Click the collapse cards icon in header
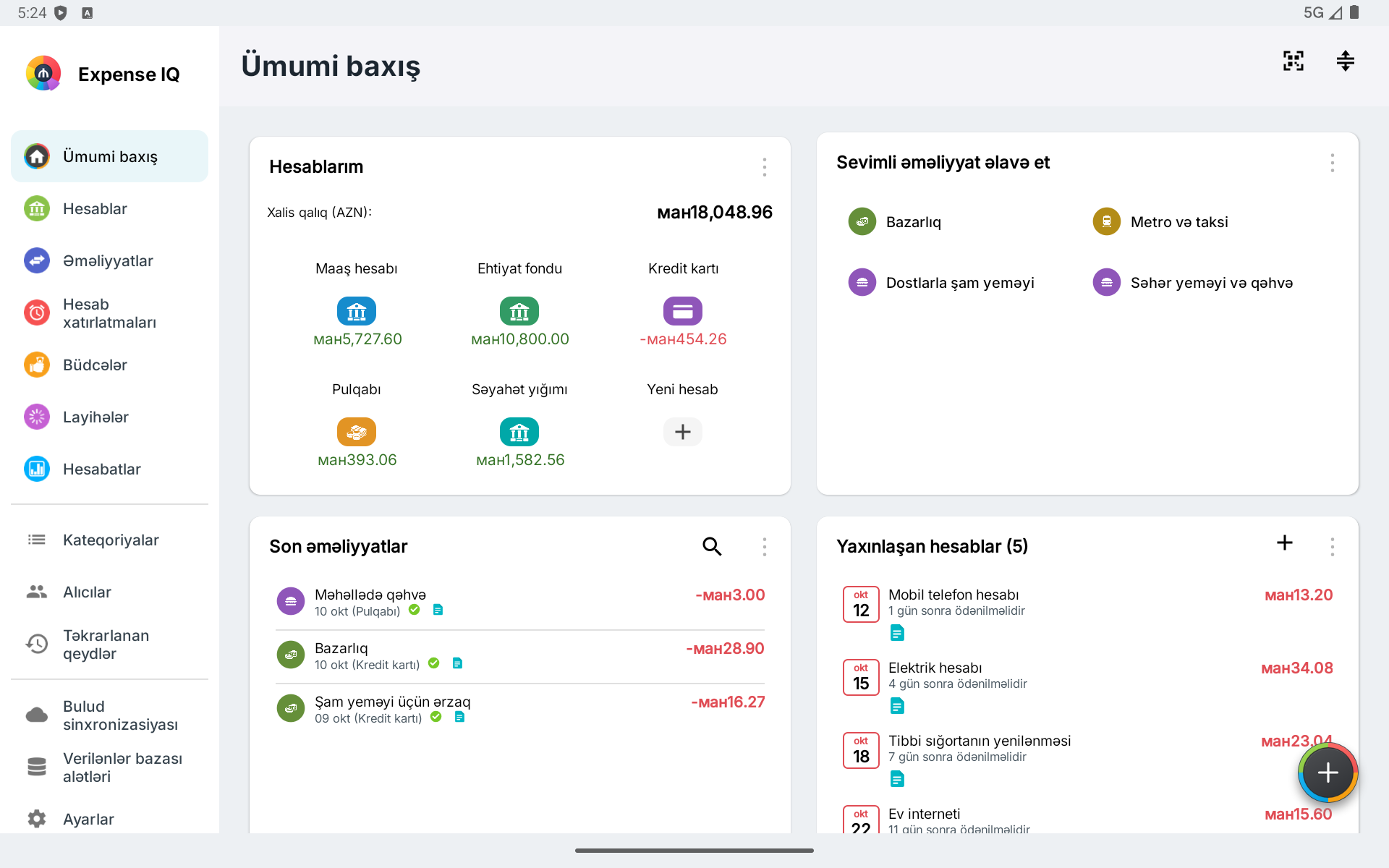Viewport: 1389px width, 868px height. click(1346, 61)
